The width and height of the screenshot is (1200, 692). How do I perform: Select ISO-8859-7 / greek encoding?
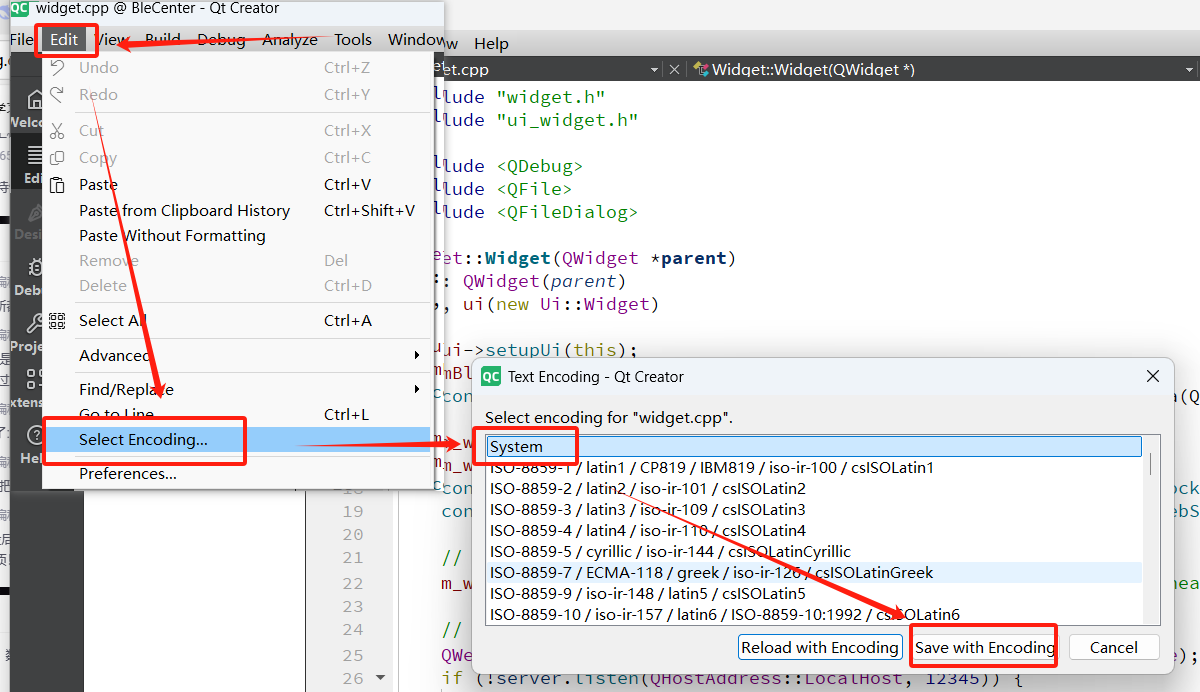coord(814,573)
